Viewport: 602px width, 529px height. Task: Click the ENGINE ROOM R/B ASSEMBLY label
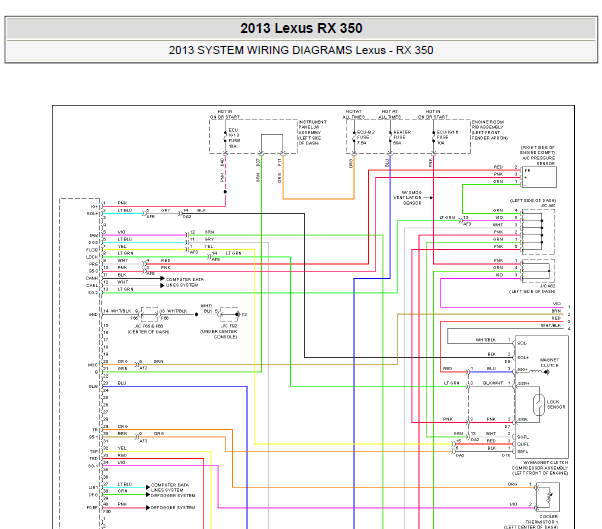tap(490, 130)
